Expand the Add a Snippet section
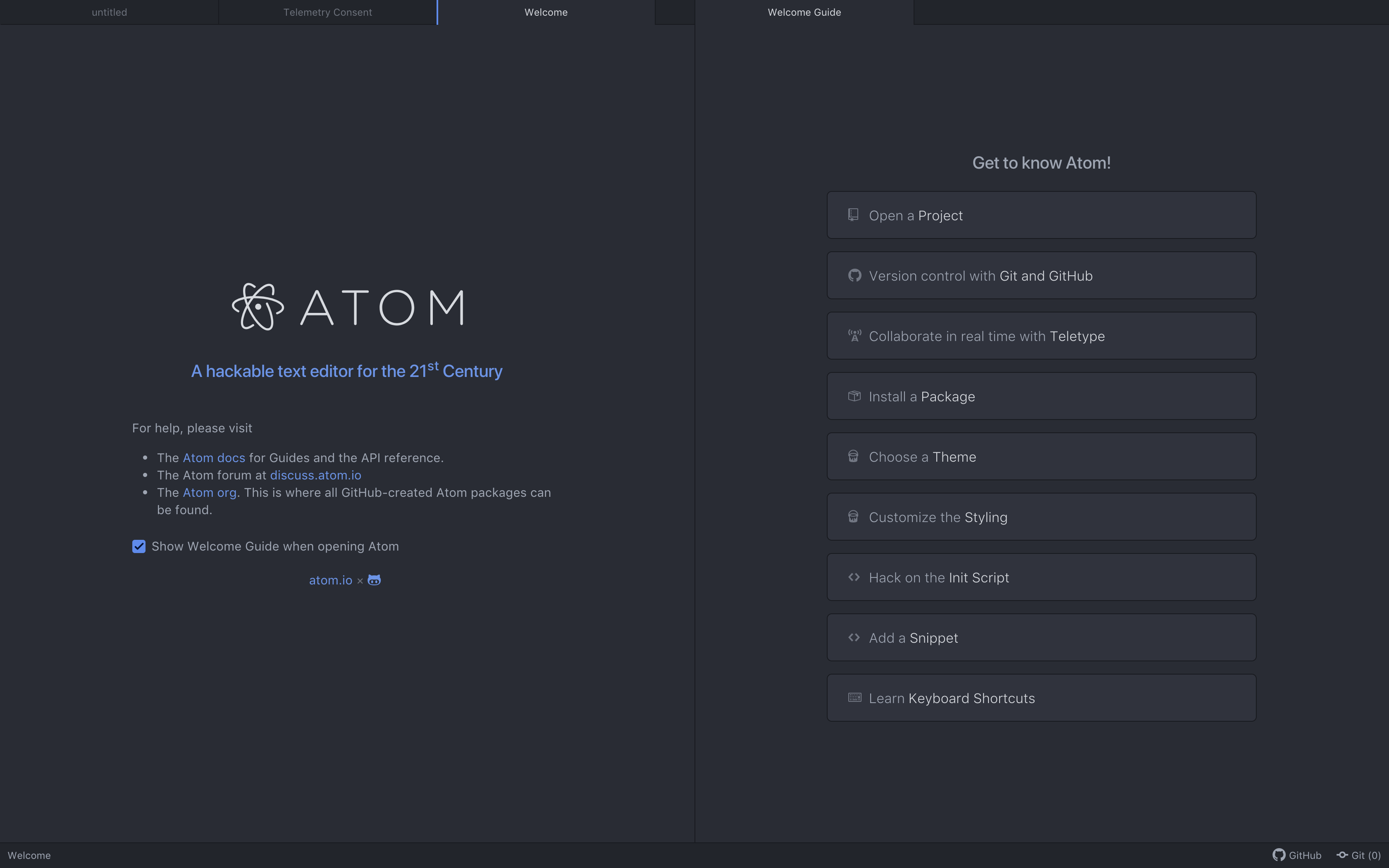 [x=1041, y=637]
